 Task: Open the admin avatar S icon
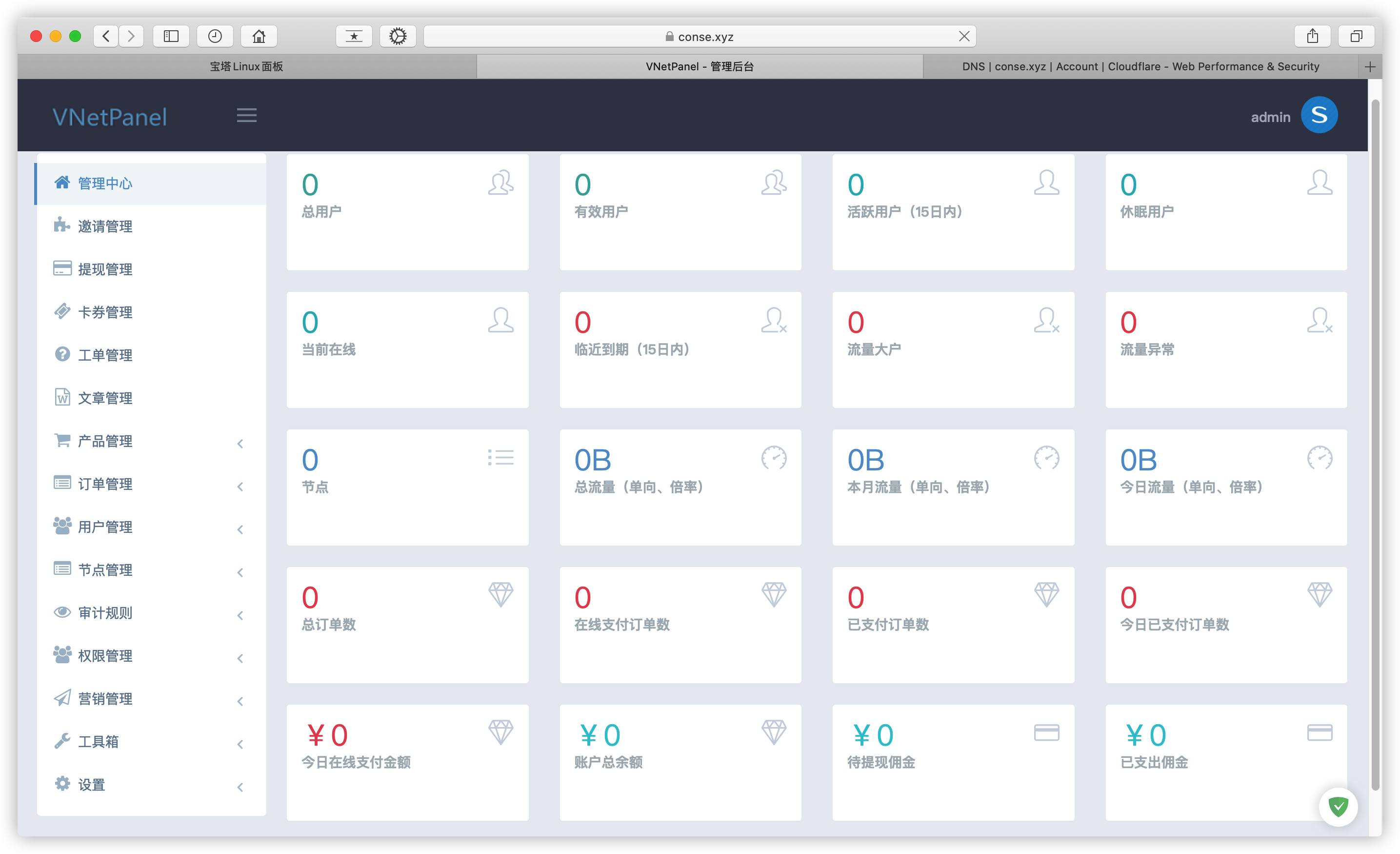click(1320, 116)
